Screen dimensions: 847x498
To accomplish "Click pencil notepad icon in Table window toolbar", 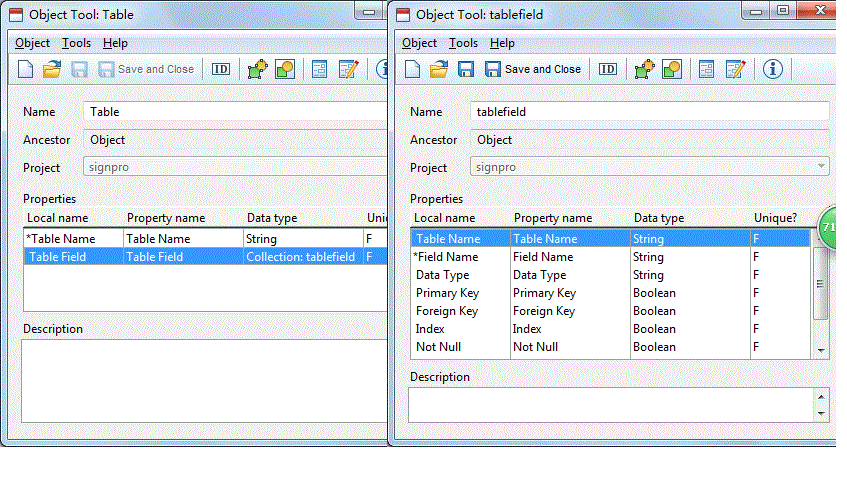I will point(348,69).
